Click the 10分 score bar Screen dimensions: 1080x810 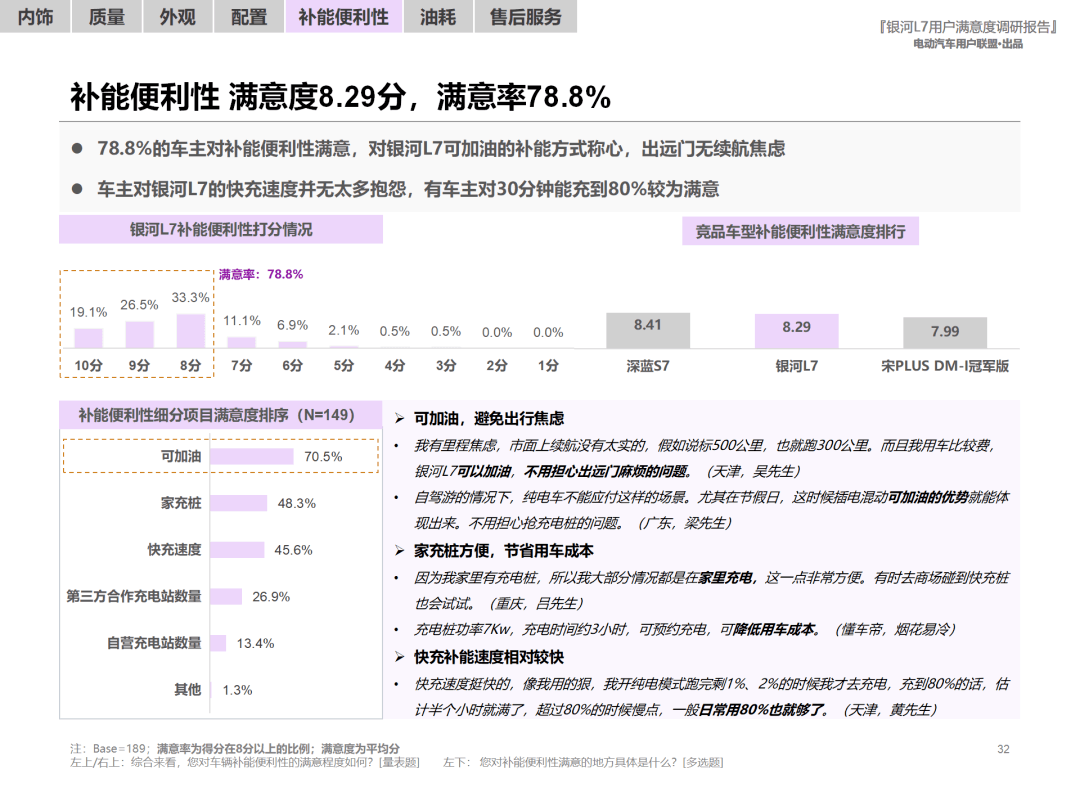(x=88, y=338)
